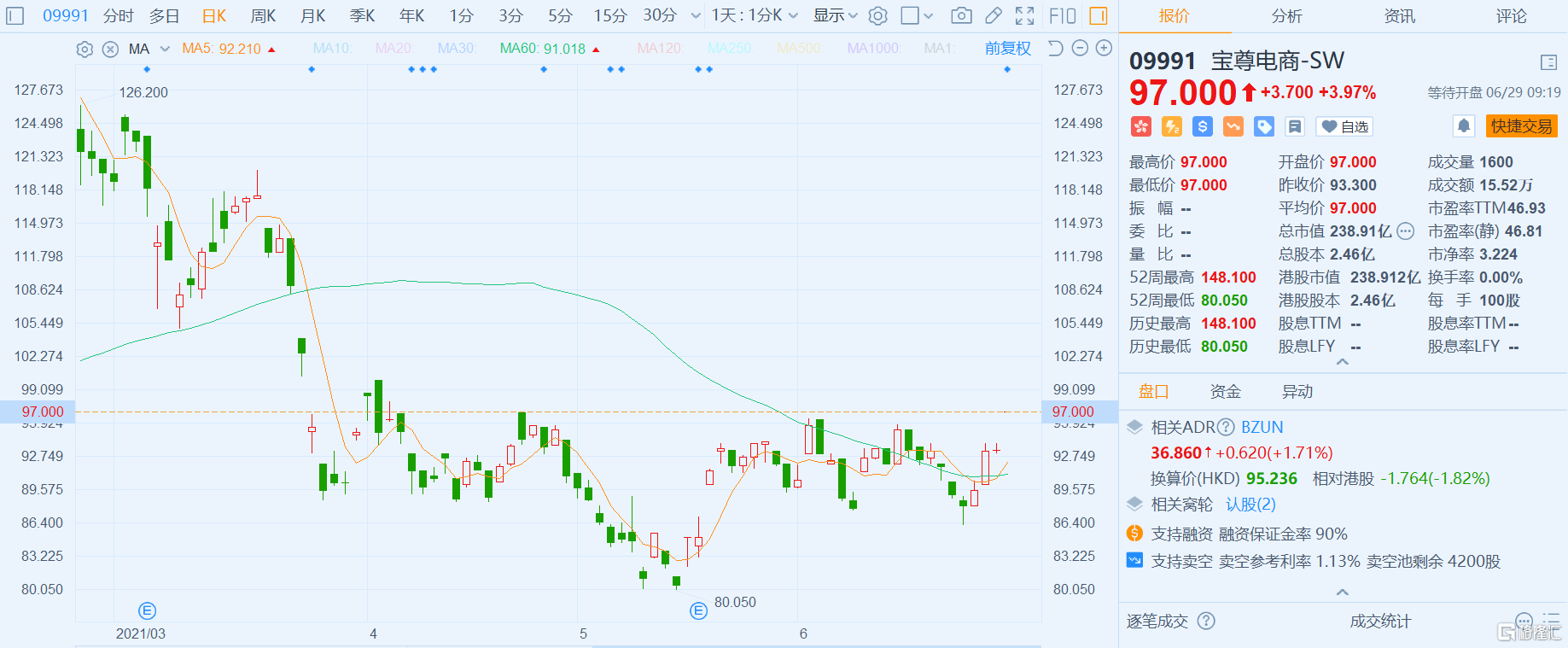Open market cap more-options ellipsis icon
The height and width of the screenshot is (648, 1568).
tap(1405, 231)
